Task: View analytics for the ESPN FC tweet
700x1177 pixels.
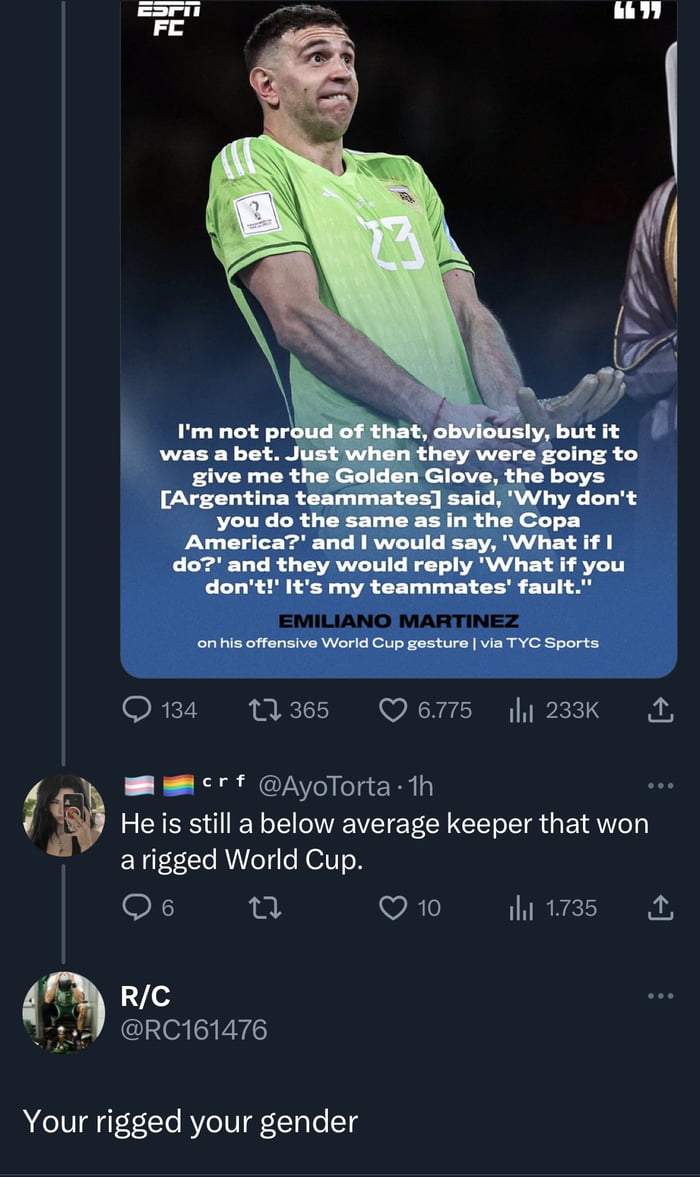Action: tap(520, 710)
